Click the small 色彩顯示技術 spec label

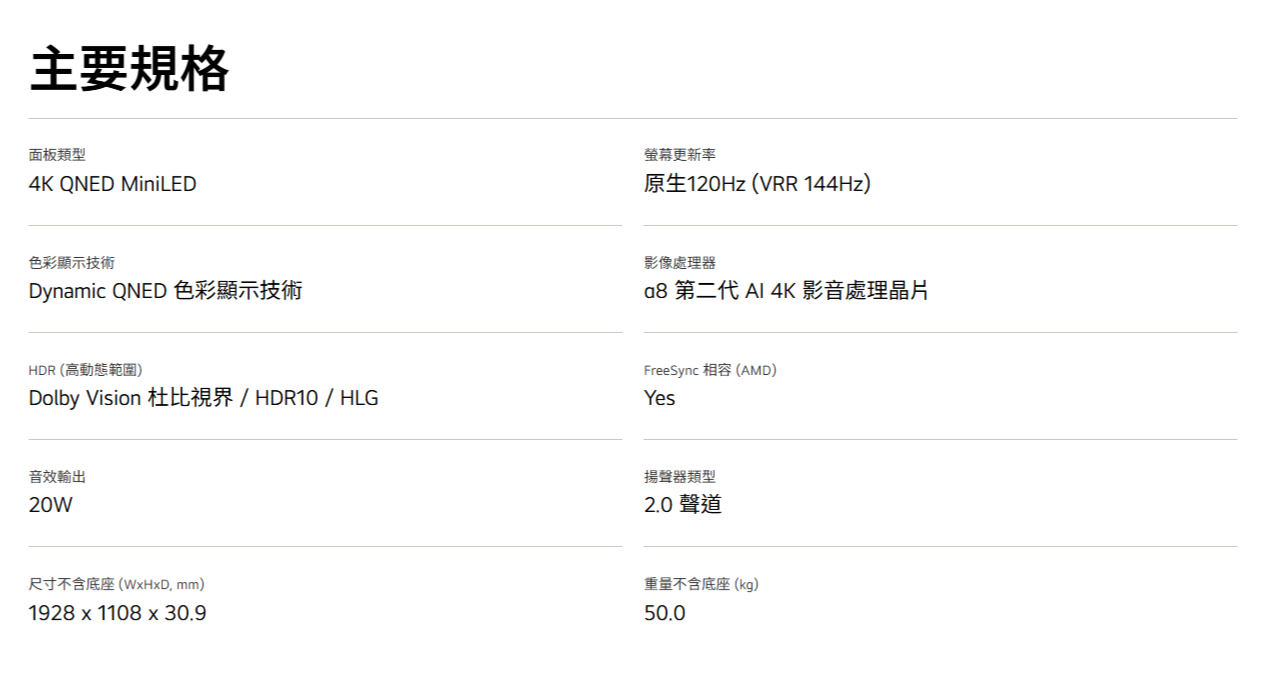pyautogui.click(x=71, y=263)
